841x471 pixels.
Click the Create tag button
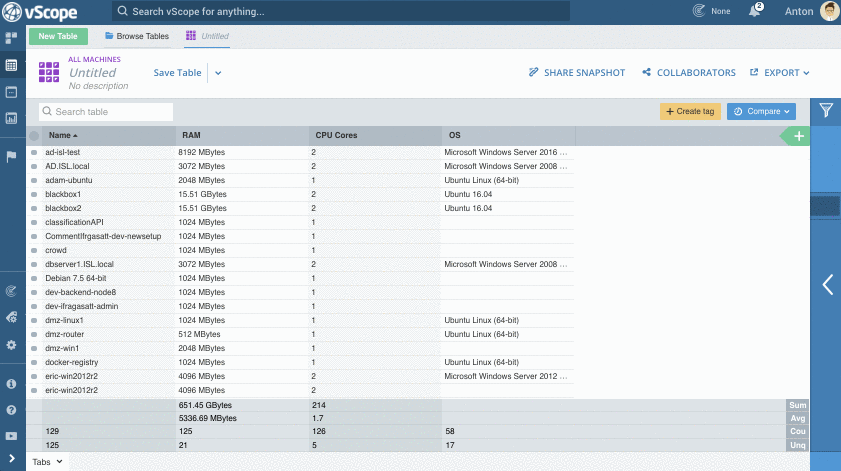click(x=690, y=112)
